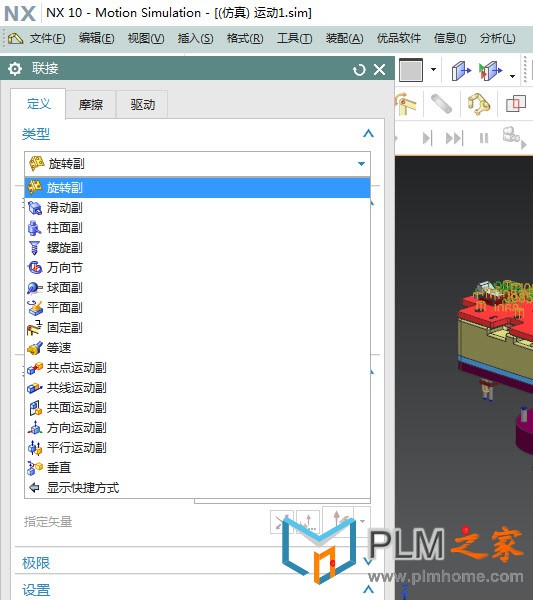Image resolution: width=533 pixels, height=600 pixels.
Task: Open 联接 dialog gear options
Action: (15, 69)
